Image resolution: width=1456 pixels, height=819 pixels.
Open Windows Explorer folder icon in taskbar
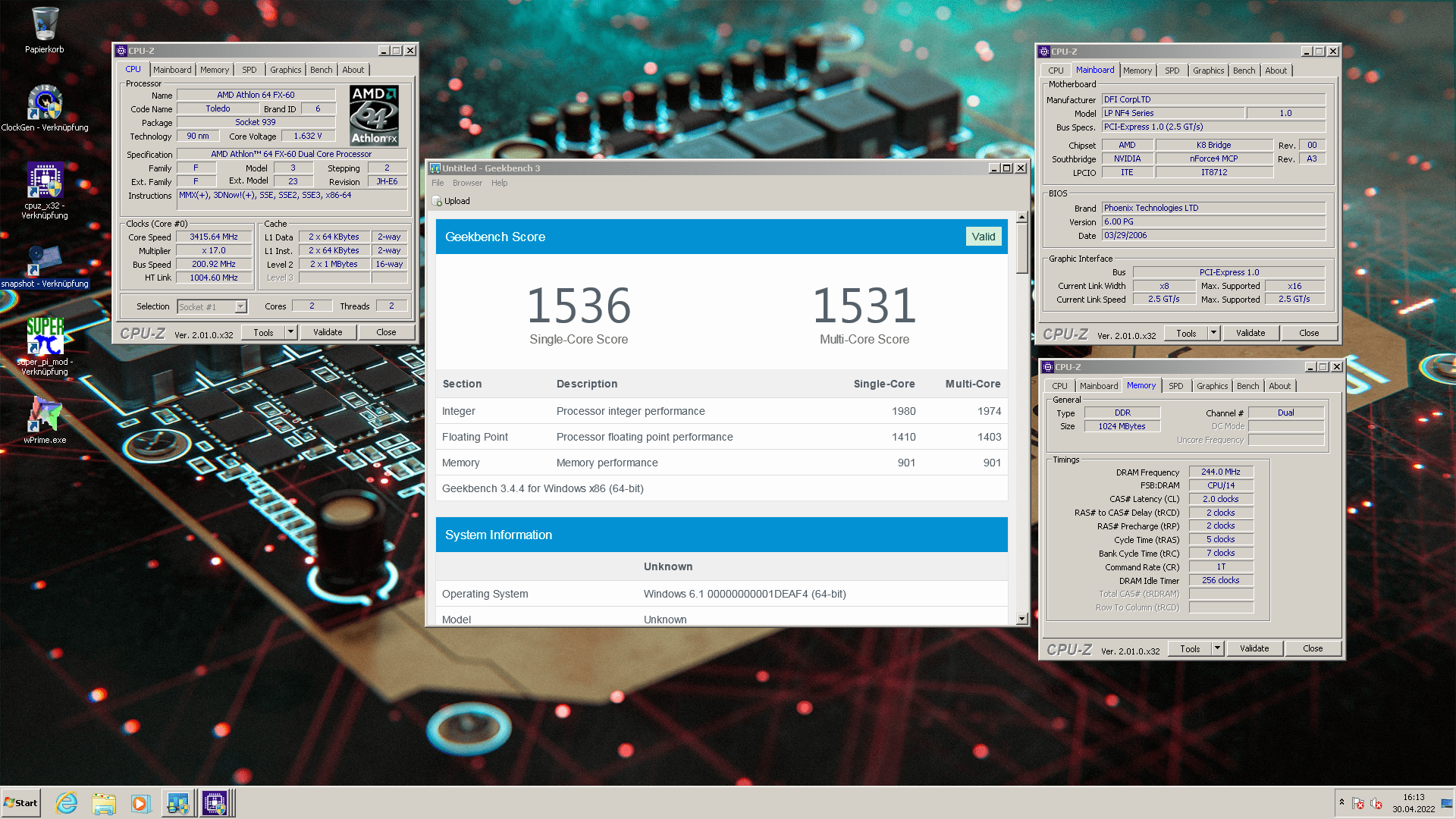coord(104,803)
